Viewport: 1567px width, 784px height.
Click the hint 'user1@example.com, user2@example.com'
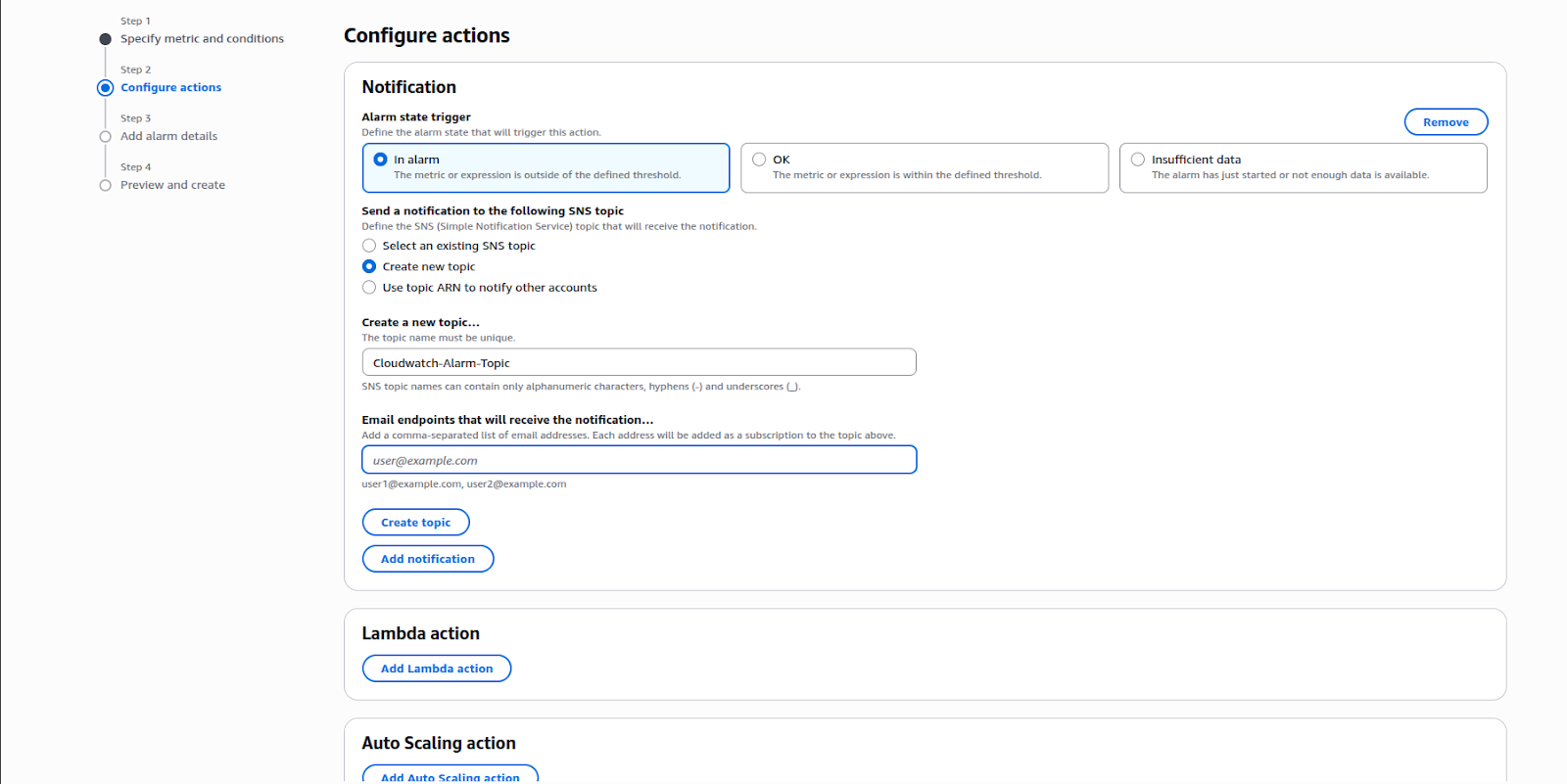(464, 484)
